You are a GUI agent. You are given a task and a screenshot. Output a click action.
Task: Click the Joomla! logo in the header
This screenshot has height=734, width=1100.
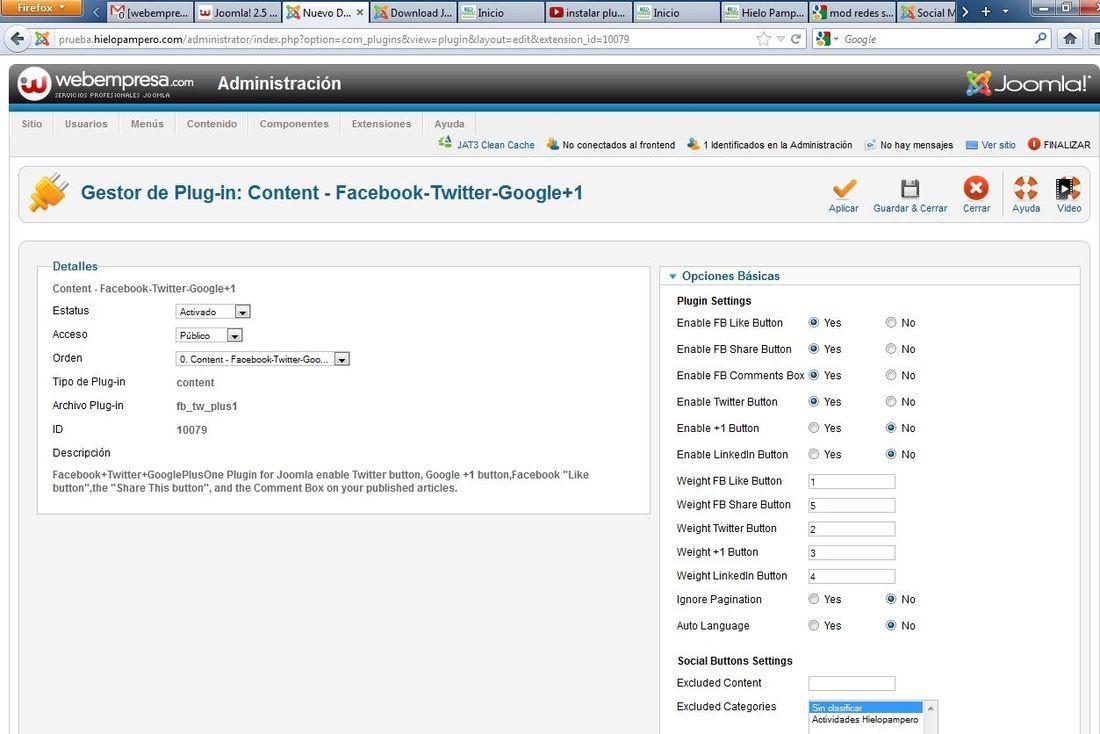[x=1028, y=84]
